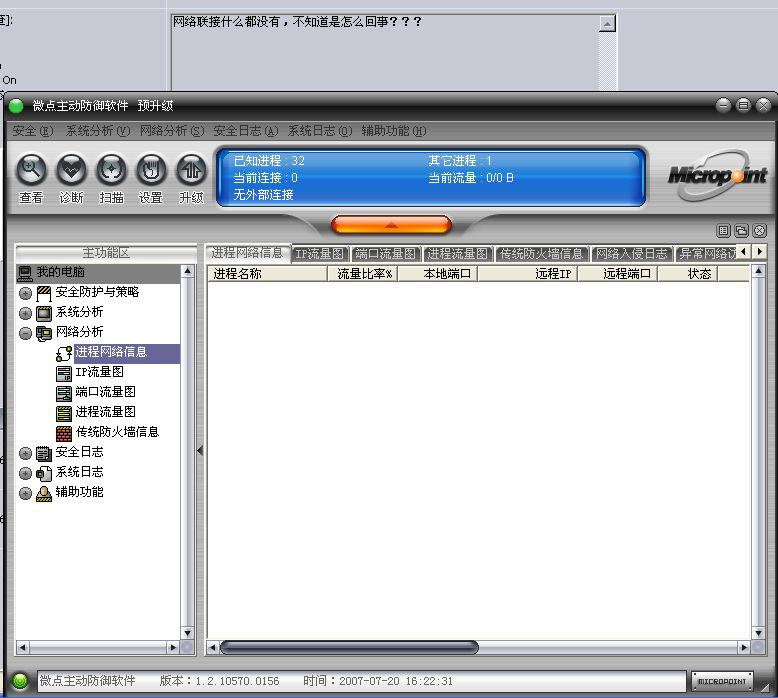Viewport: 778px width, 698px height.
Task: Click the brick wall 传统防火墙信息 icon
Action: coord(64,433)
